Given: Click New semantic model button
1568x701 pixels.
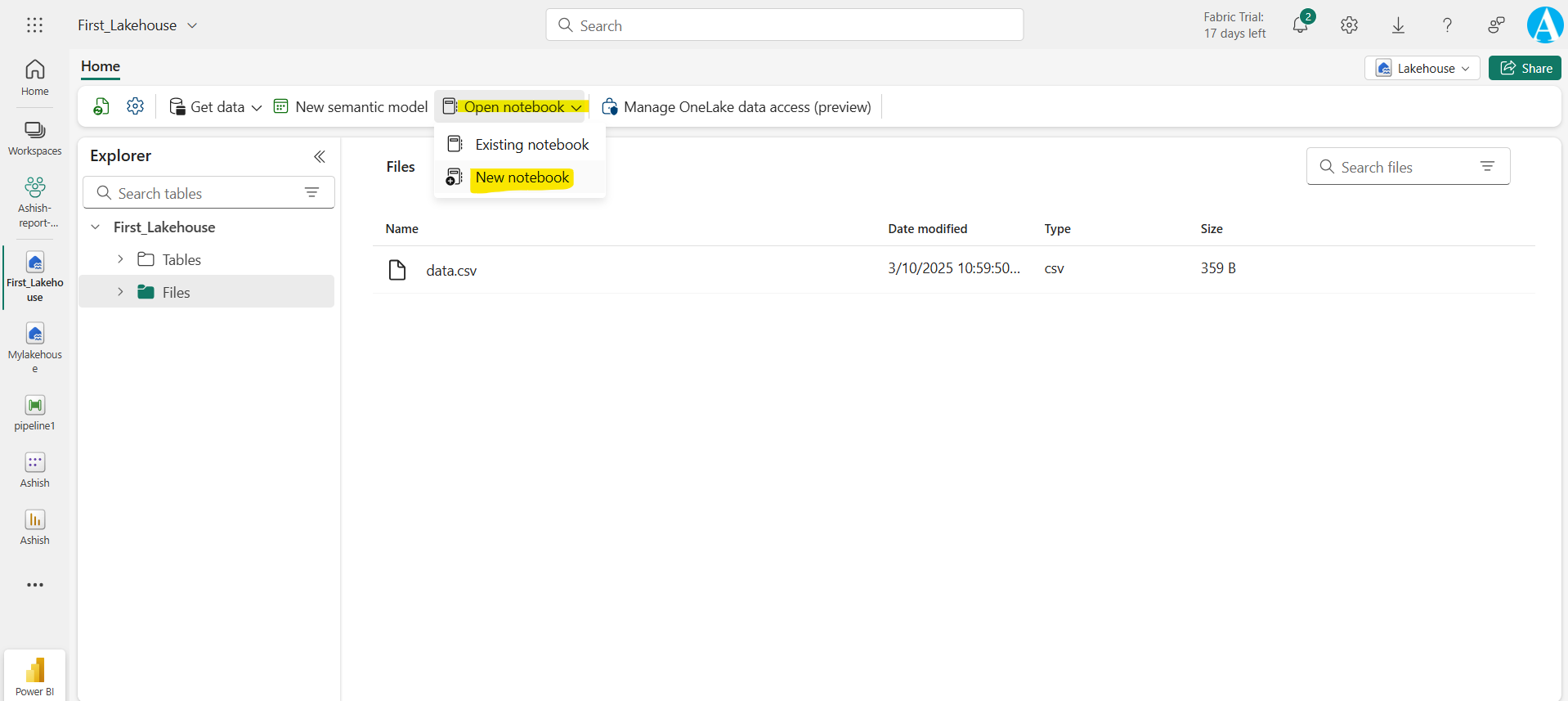Looking at the screenshot, I should click(351, 107).
